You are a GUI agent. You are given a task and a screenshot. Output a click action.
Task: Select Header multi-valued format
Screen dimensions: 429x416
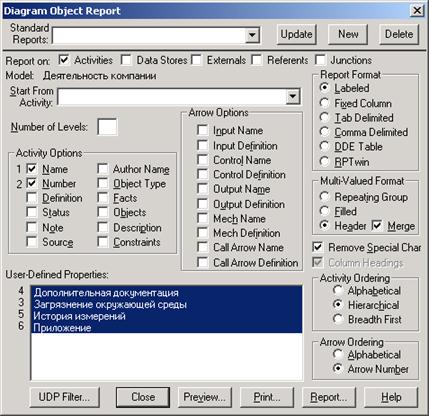click(324, 226)
